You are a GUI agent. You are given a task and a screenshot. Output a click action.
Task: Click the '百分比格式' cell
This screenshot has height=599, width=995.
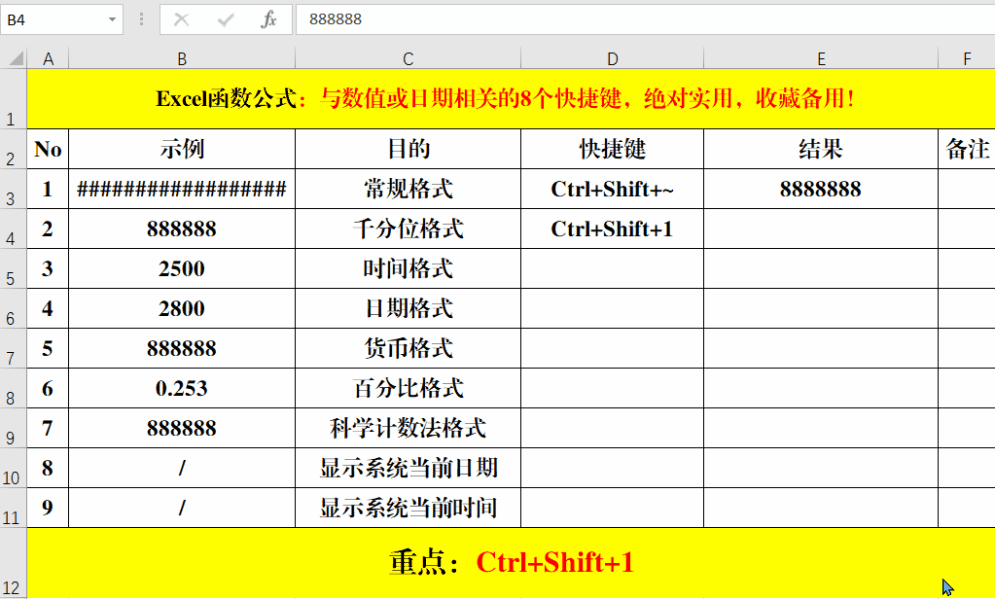(x=408, y=389)
